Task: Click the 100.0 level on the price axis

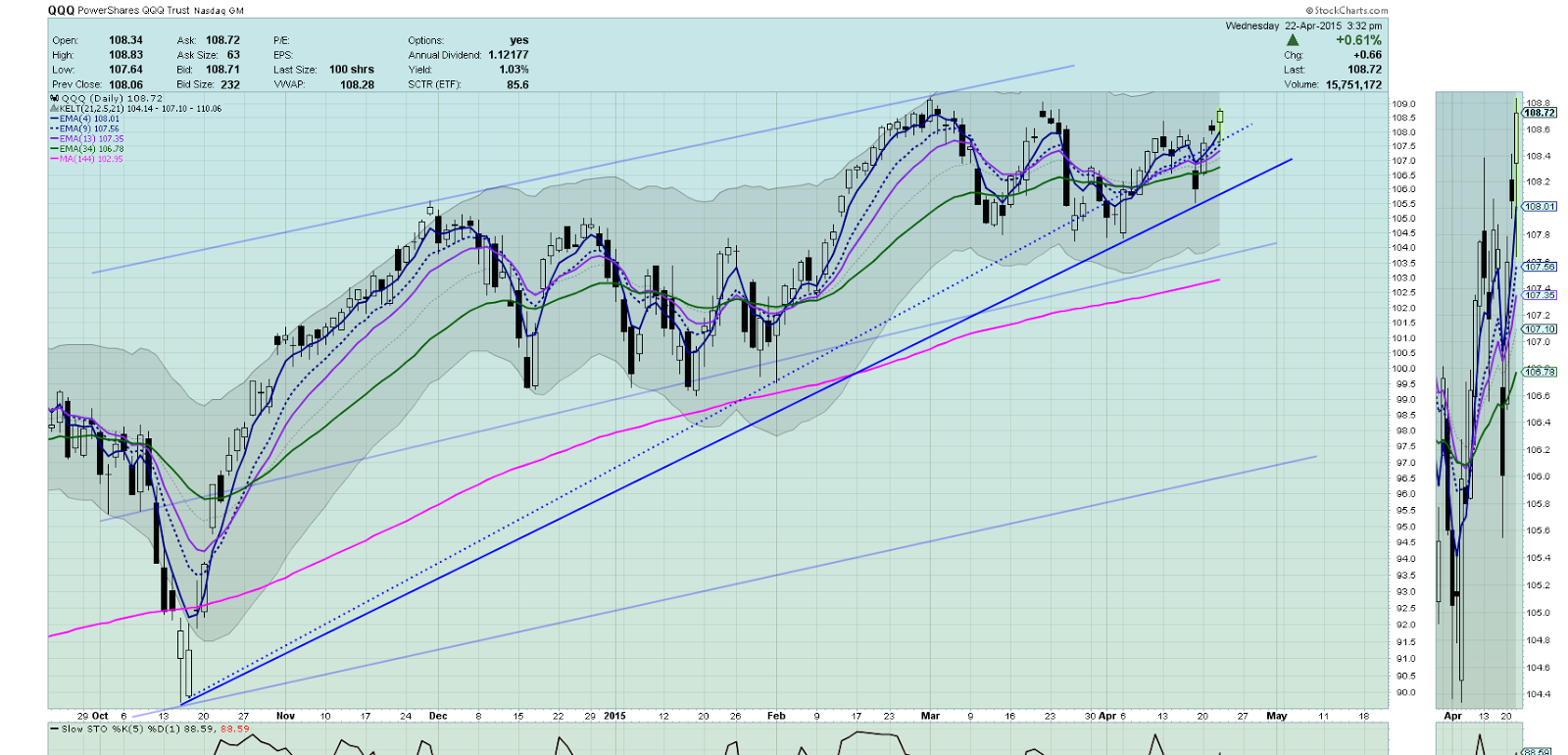Action: tap(1403, 369)
